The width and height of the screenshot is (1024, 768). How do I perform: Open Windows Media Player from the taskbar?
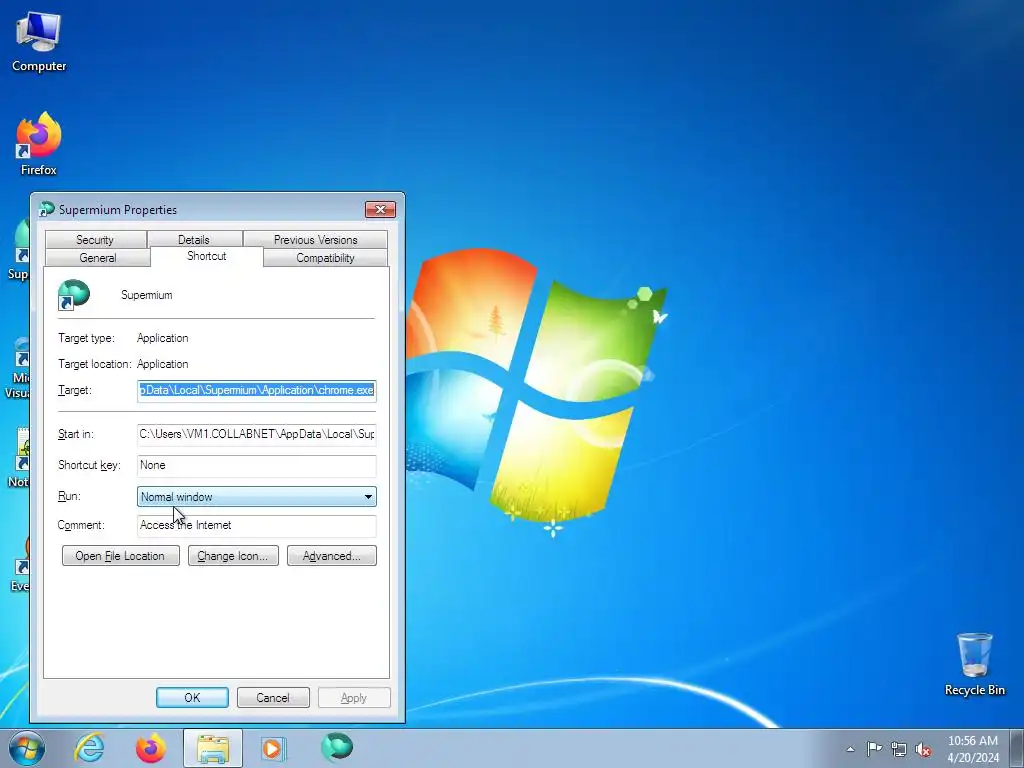coord(274,748)
